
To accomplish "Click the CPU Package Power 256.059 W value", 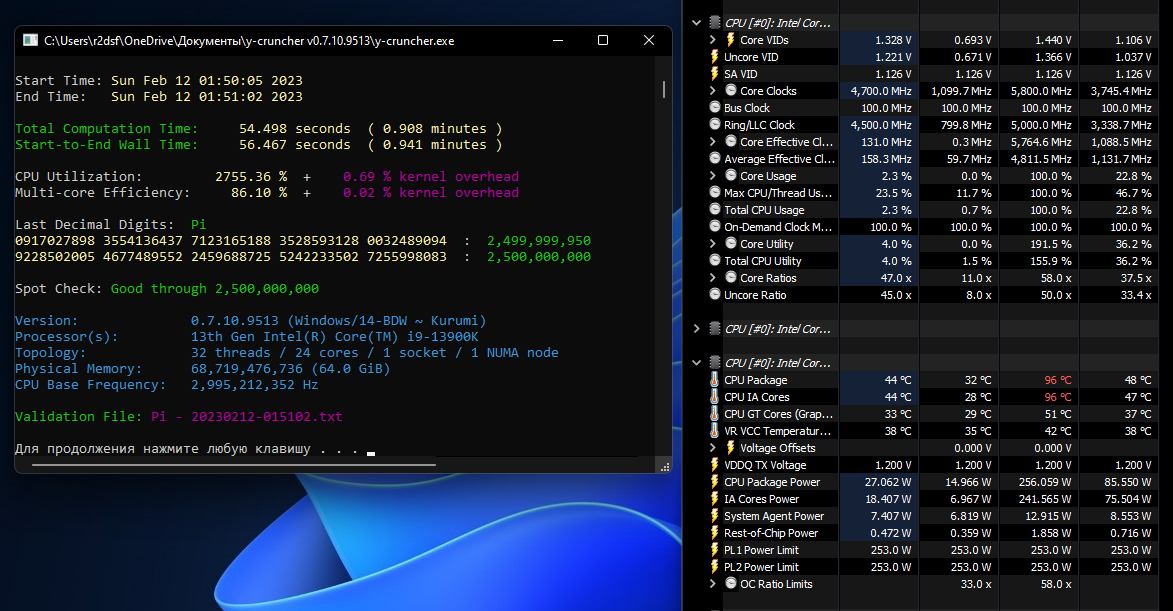I will pyautogui.click(x=1044, y=482).
